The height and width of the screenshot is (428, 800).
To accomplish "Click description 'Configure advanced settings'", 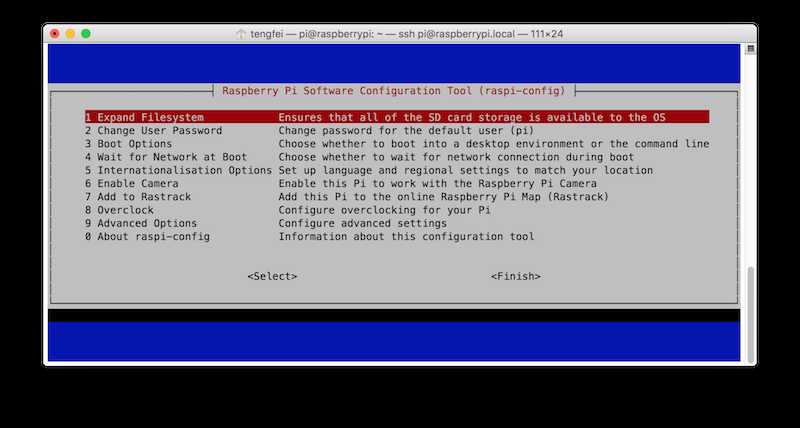I will pyautogui.click(x=363, y=223).
